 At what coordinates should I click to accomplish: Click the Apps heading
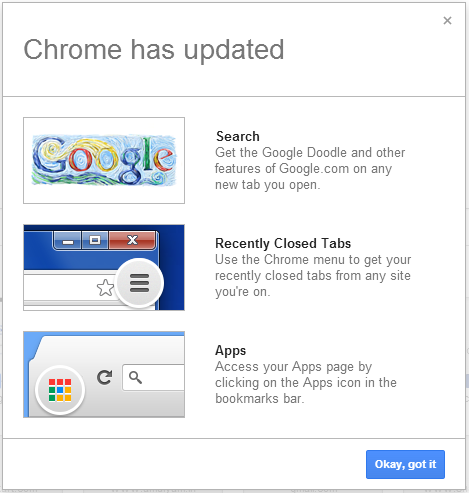tap(230, 350)
